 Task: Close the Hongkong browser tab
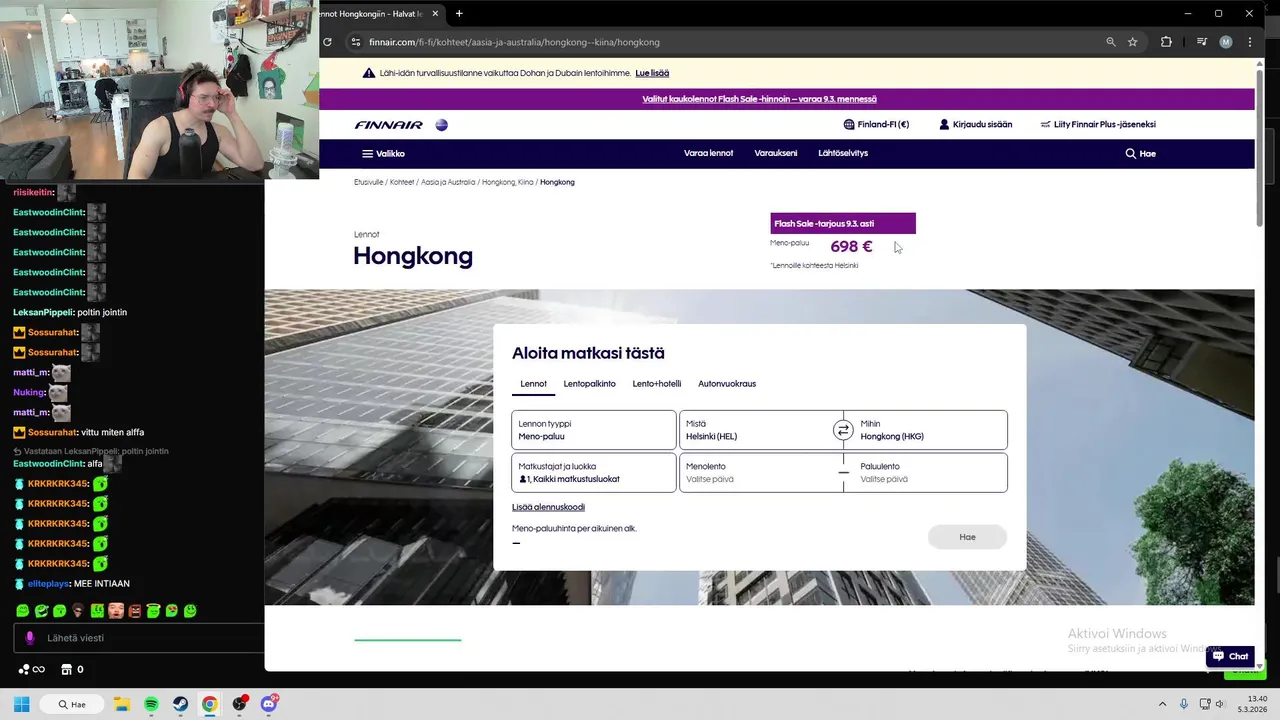click(435, 14)
